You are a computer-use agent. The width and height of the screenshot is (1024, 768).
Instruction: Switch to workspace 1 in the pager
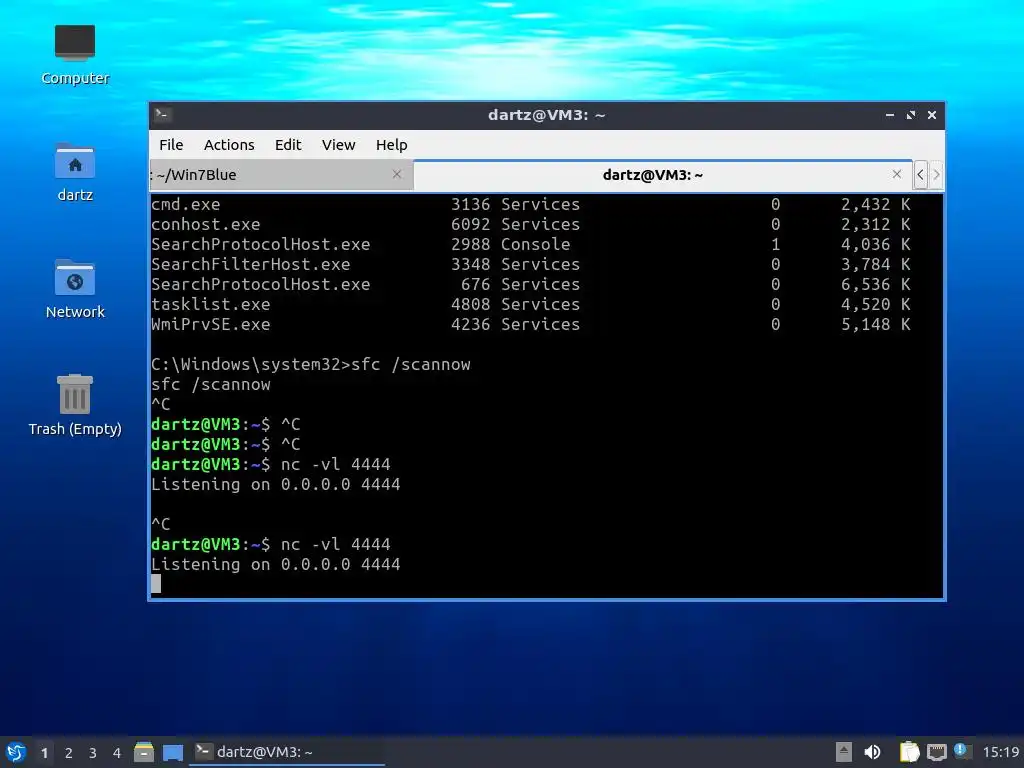(x=44, y=753)
